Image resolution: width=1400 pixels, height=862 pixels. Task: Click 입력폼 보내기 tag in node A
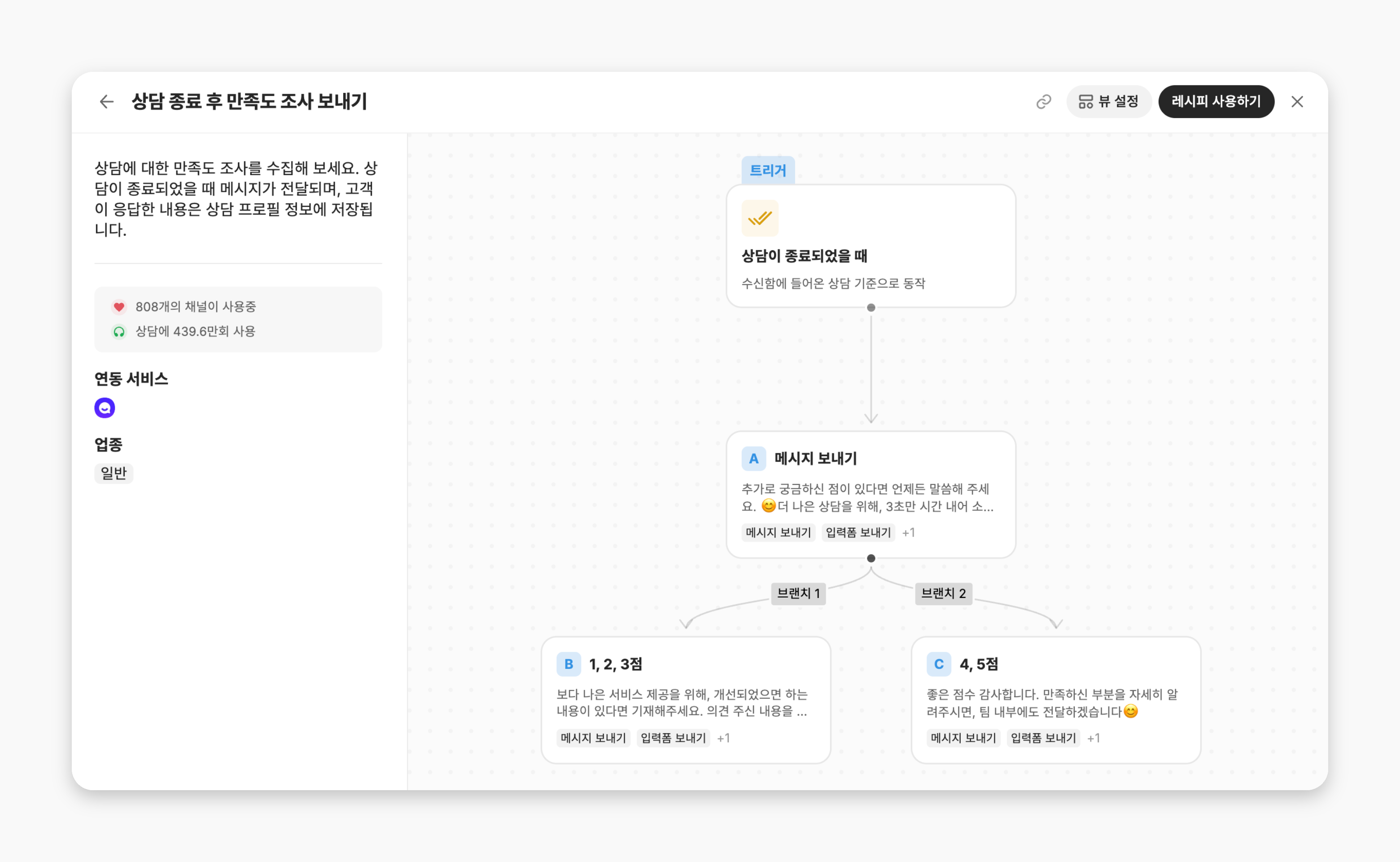coord(857,532)
